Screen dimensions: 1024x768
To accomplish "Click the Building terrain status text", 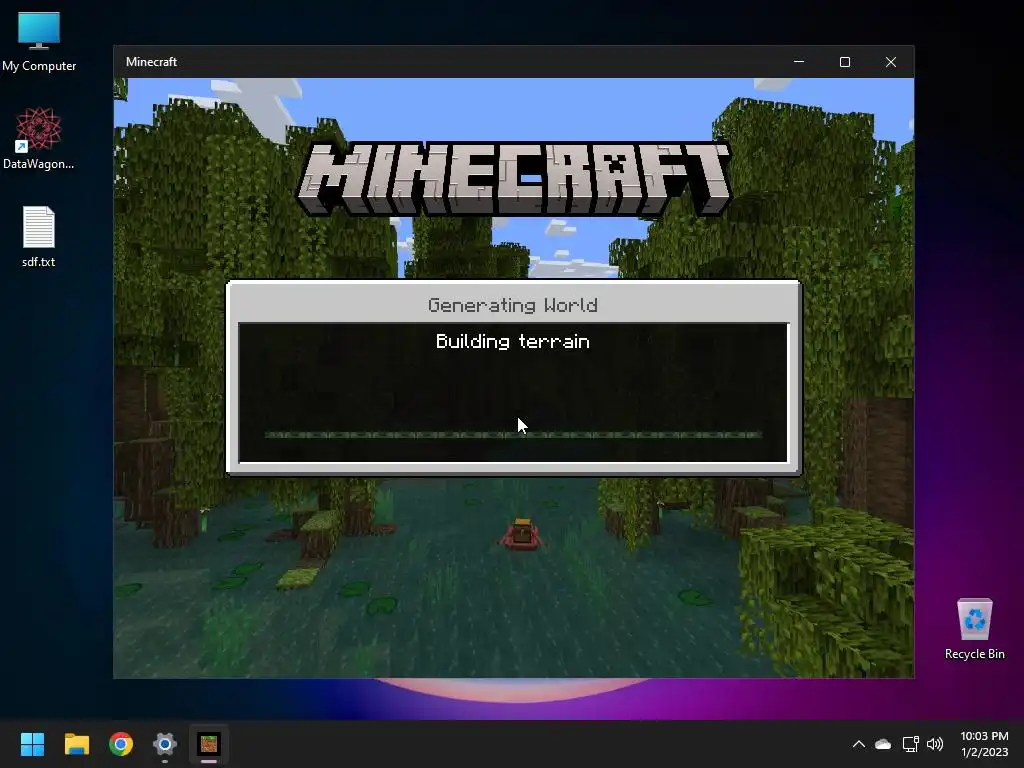I will pyautogui.click(x=513, y=342).
